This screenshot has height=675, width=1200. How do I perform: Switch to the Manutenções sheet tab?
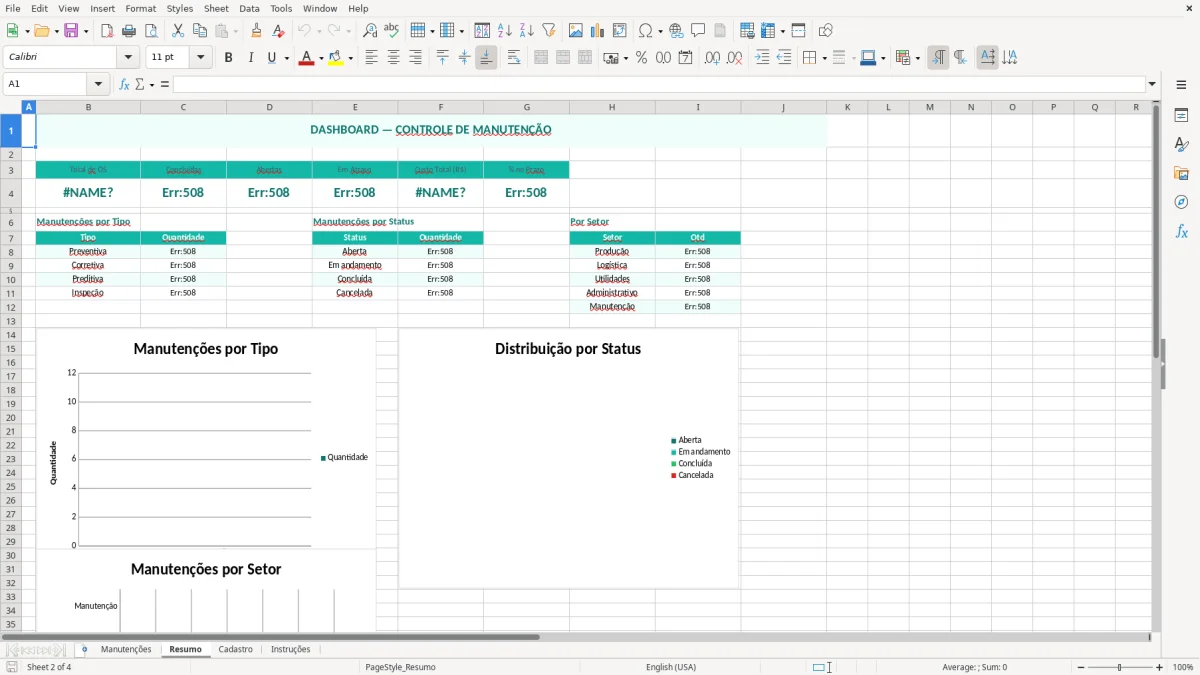pos(126,650)
